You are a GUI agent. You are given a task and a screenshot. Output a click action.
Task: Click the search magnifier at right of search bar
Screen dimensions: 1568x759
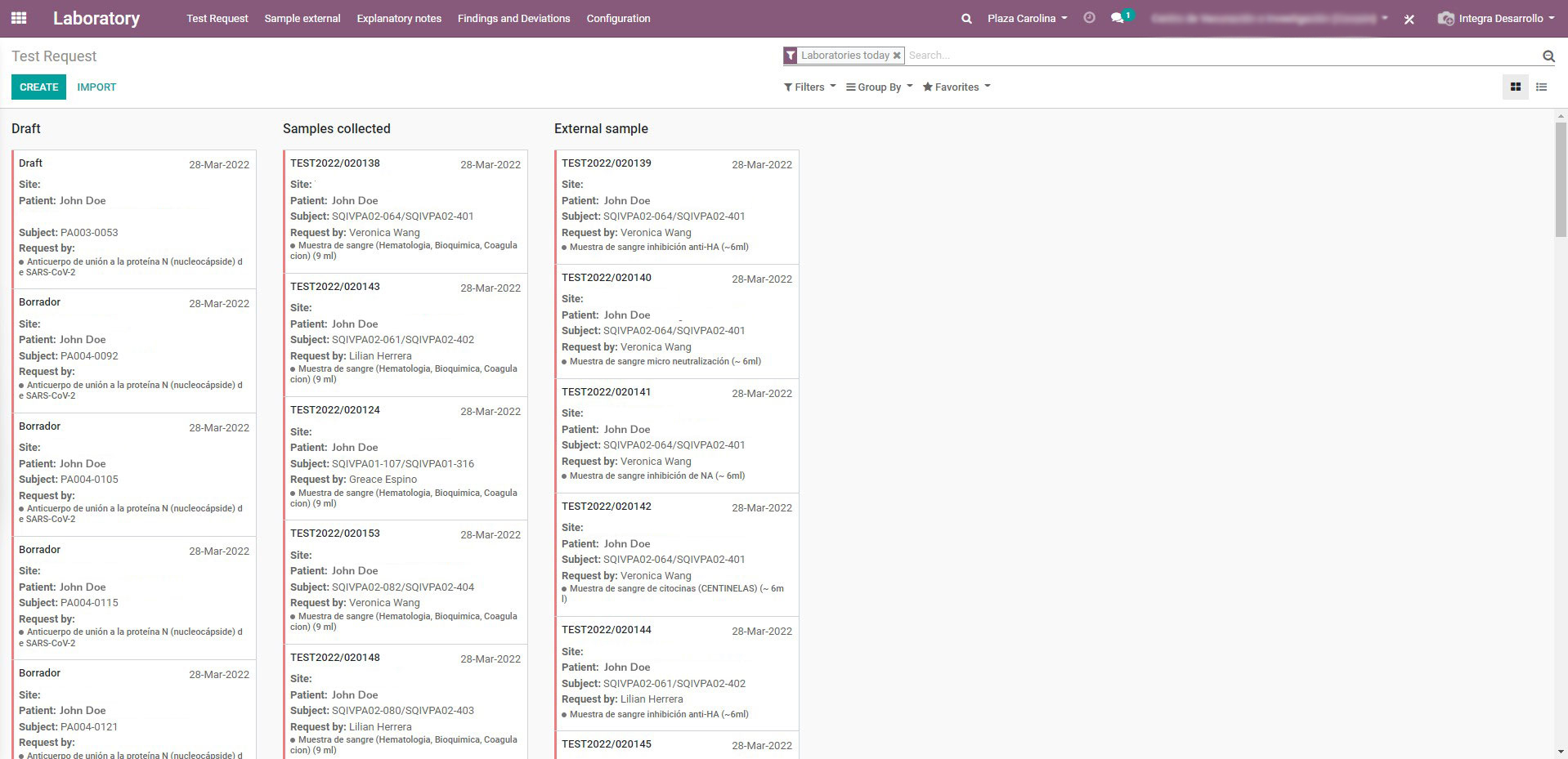(1548, 56)
